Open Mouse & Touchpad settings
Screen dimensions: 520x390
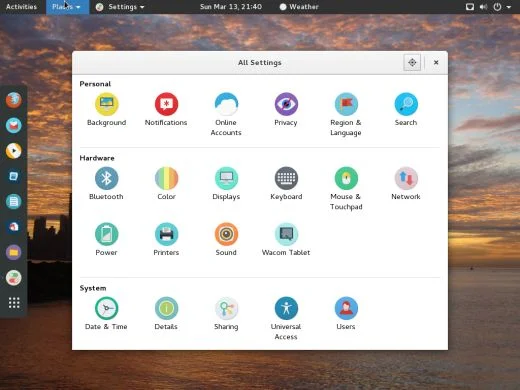pyautogui.click(x=346, y=189)
